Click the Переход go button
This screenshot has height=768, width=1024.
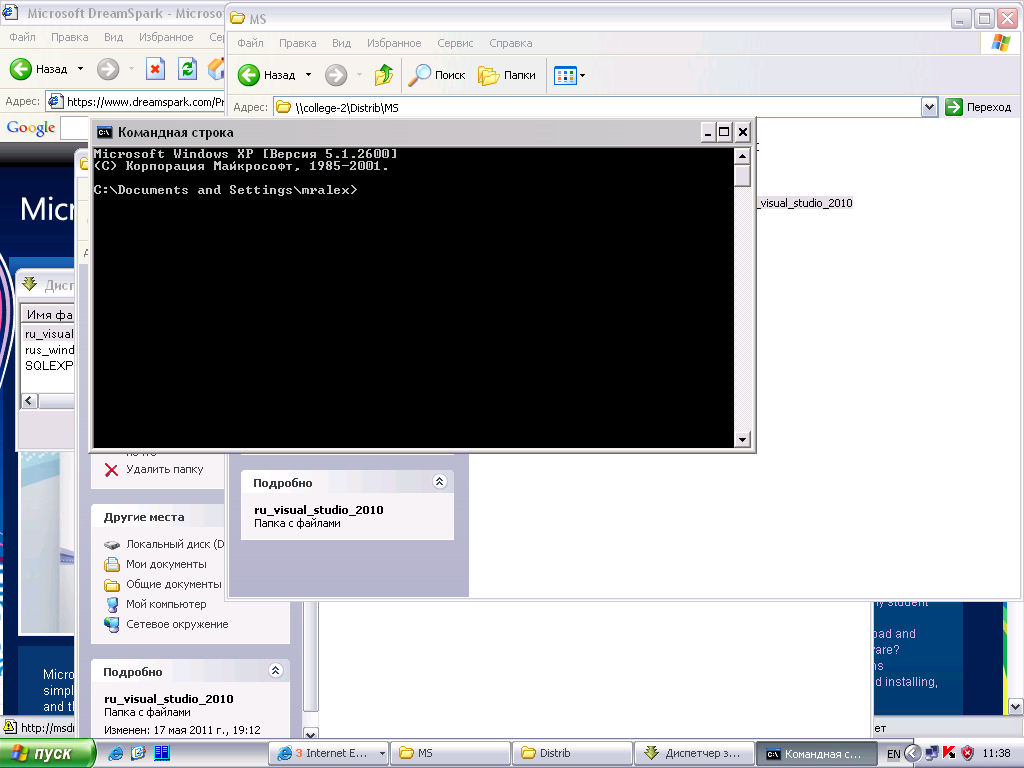[978, 107]
